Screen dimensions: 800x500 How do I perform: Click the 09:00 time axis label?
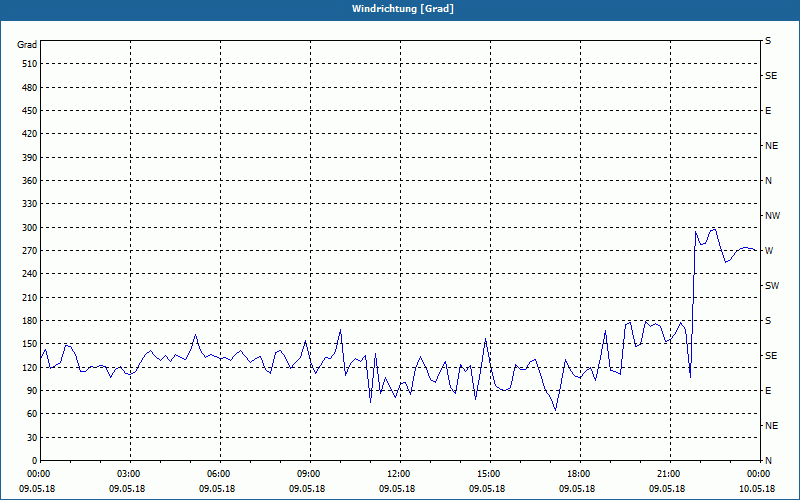click(x=310, y=474)
